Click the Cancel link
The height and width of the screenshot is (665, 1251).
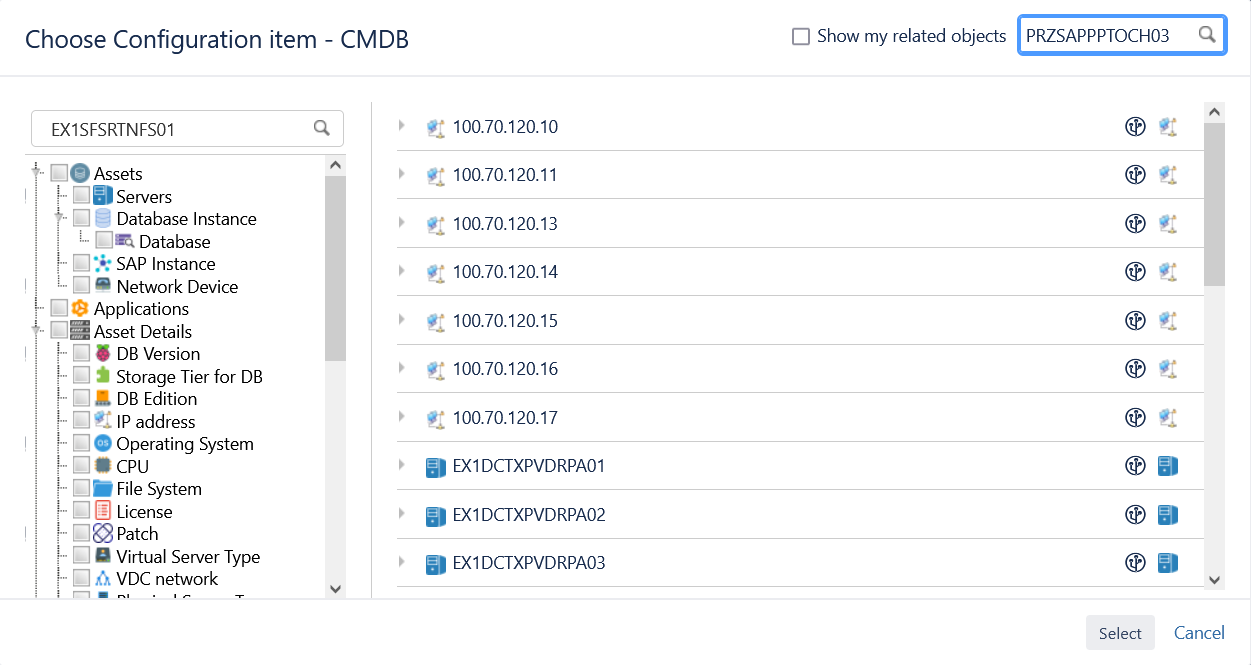tap(1199, 633)
